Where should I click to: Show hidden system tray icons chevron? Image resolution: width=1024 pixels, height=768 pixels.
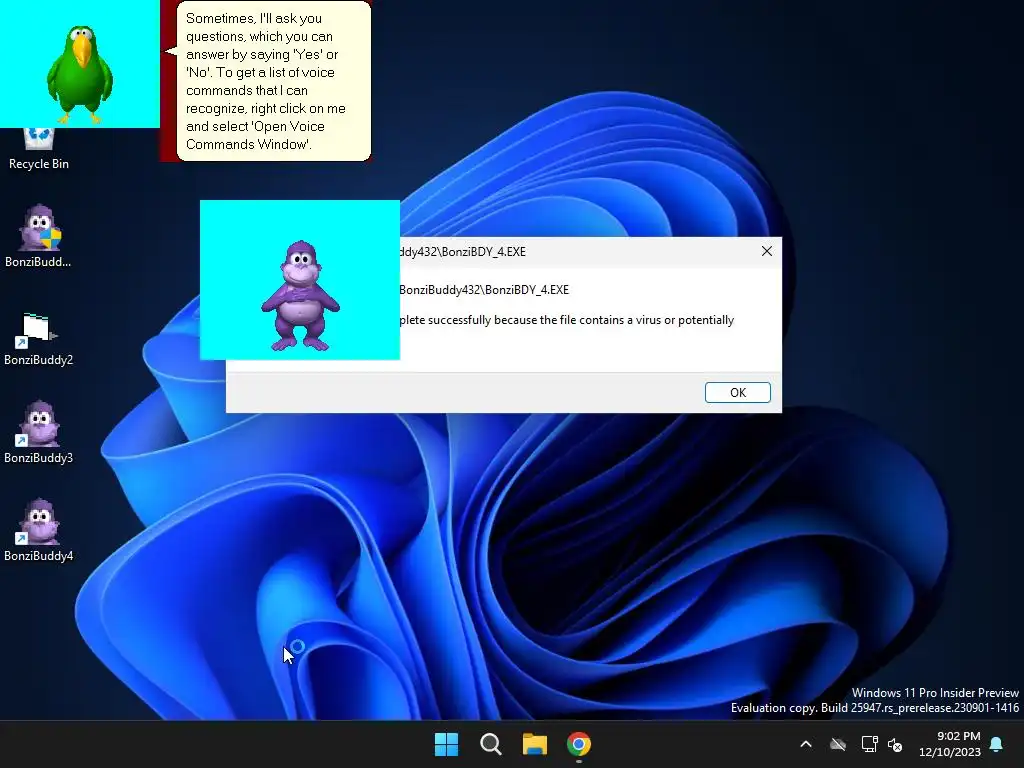(806, 744)
